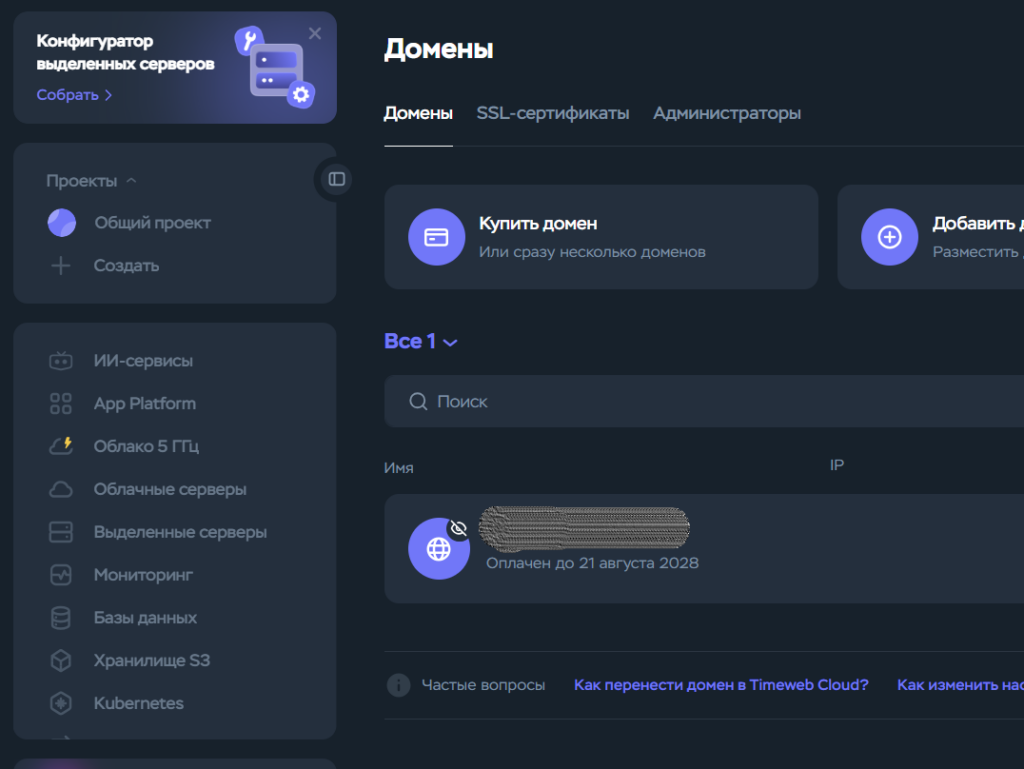Click the plus icon next to Создать

click(61, 266)
